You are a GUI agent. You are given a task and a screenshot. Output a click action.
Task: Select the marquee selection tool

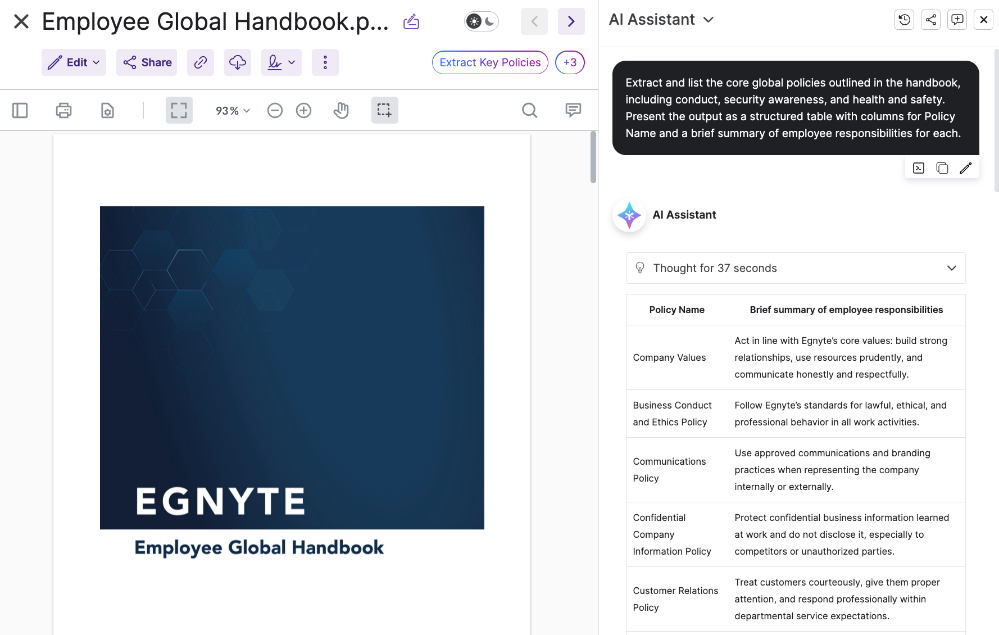(384, 110)
